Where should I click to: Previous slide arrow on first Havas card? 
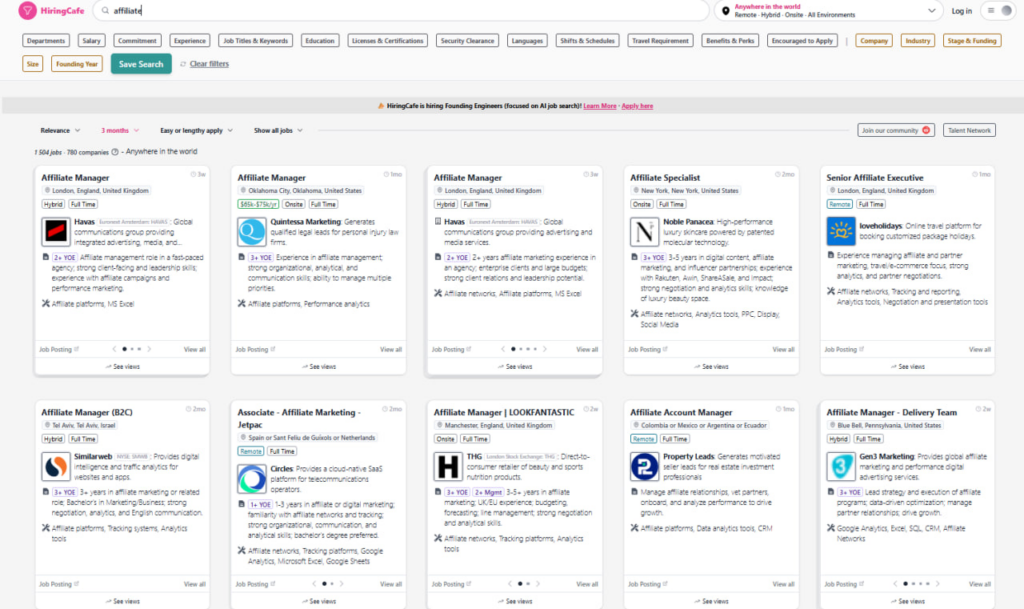(114, 349)
